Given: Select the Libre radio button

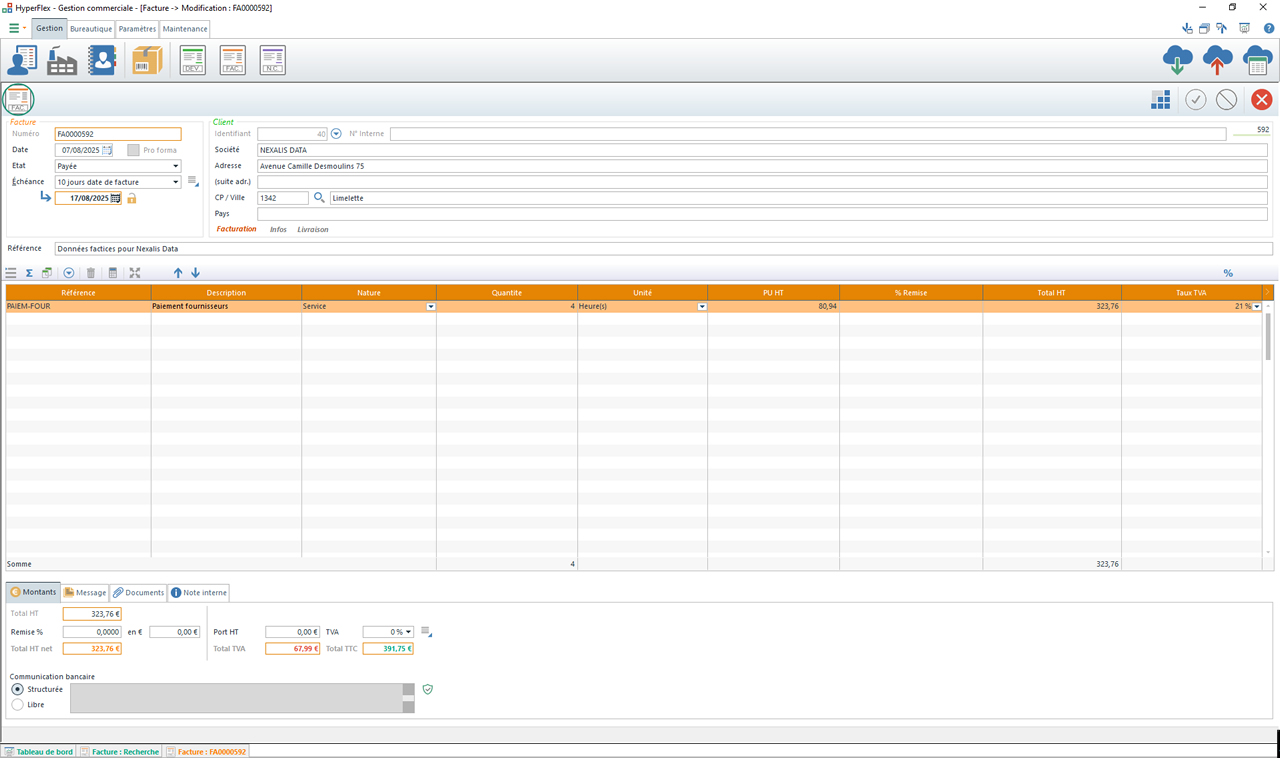Looking at the screenshot, I should (x=18, y=705).
